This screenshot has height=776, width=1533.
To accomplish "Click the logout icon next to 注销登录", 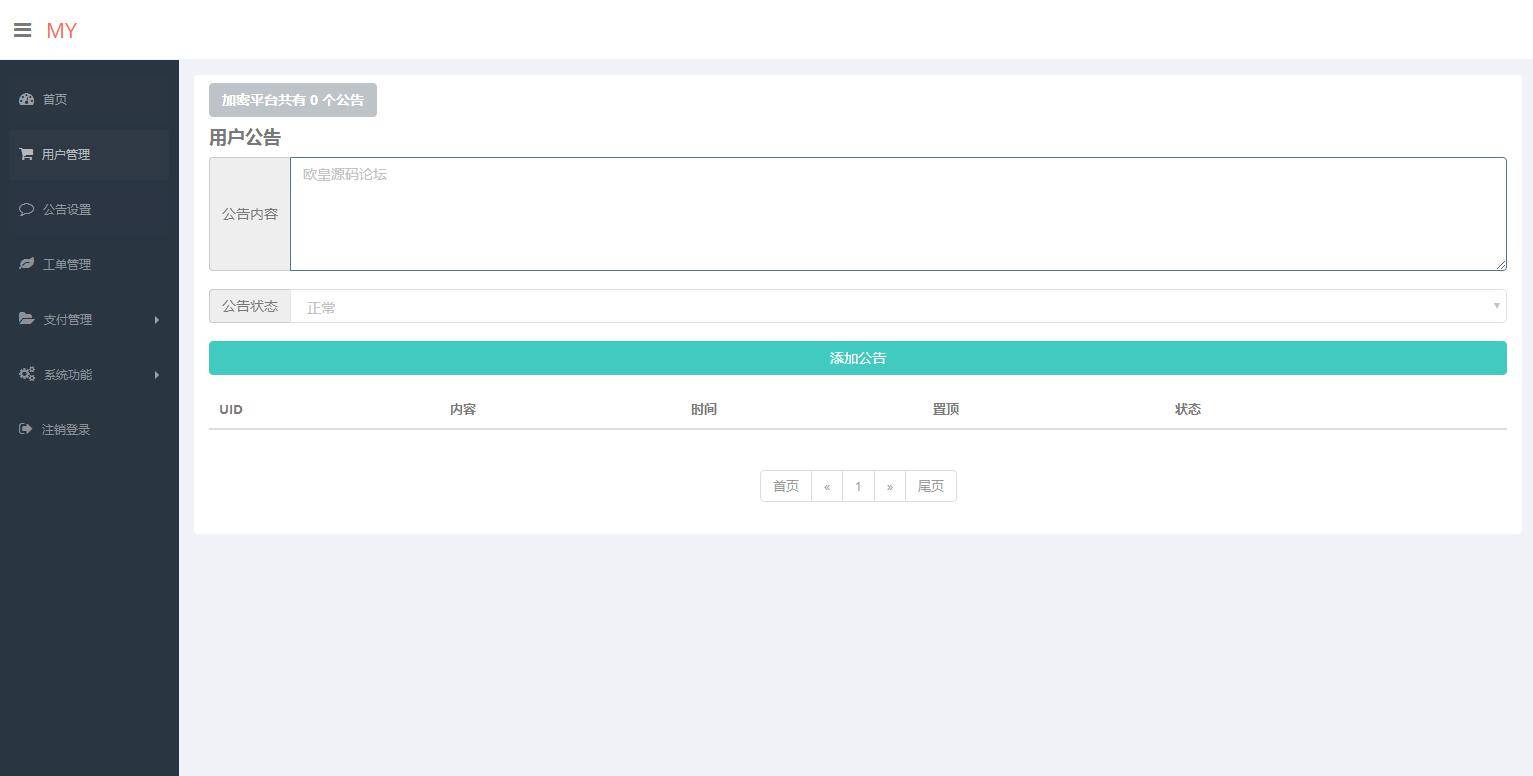I will tap(26, 429).
